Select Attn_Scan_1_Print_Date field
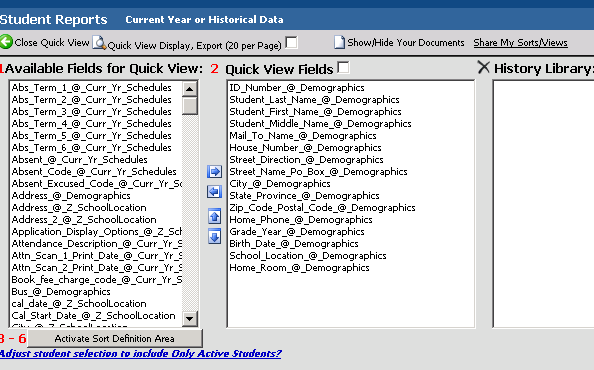The width and height of the screenshot is (594, 370). [x=96, y=256]
